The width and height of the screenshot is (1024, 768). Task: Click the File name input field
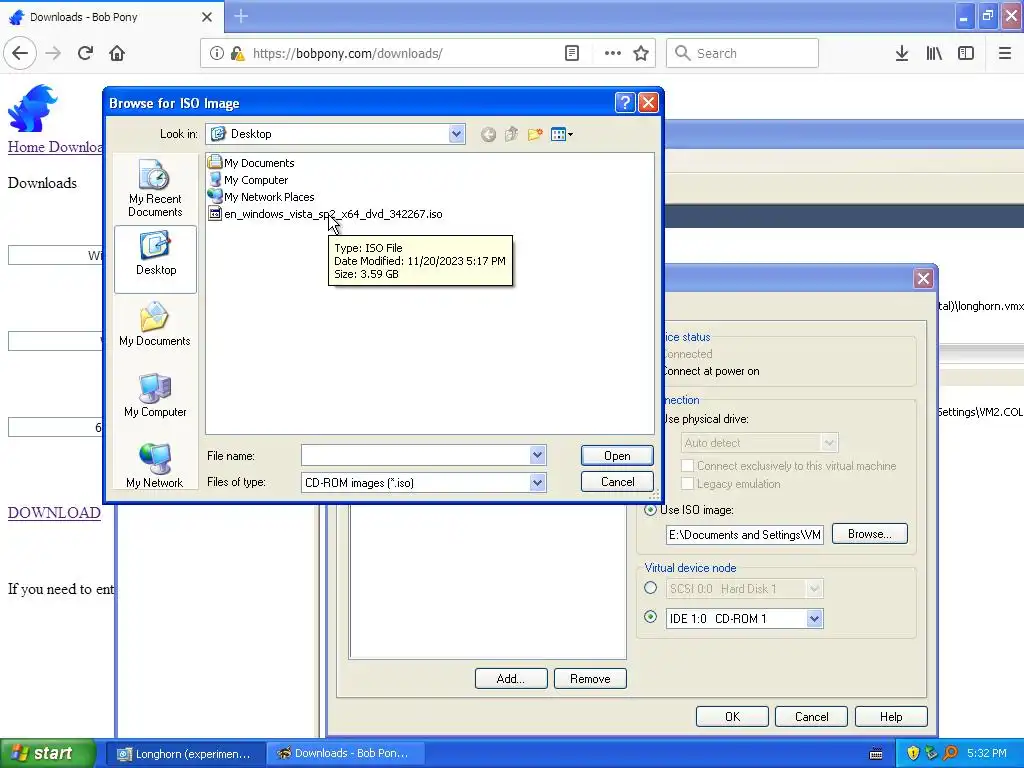tap(415, 455)
